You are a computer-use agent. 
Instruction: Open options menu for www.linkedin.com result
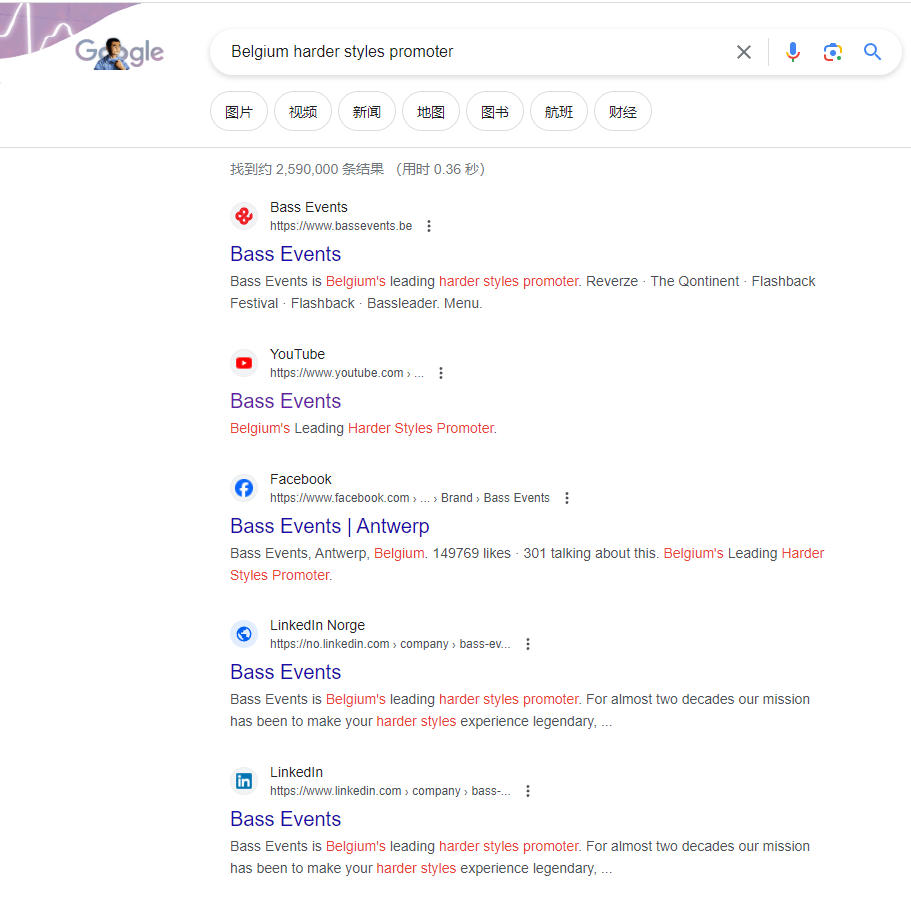pyautogui.click(x=528, y=791)
